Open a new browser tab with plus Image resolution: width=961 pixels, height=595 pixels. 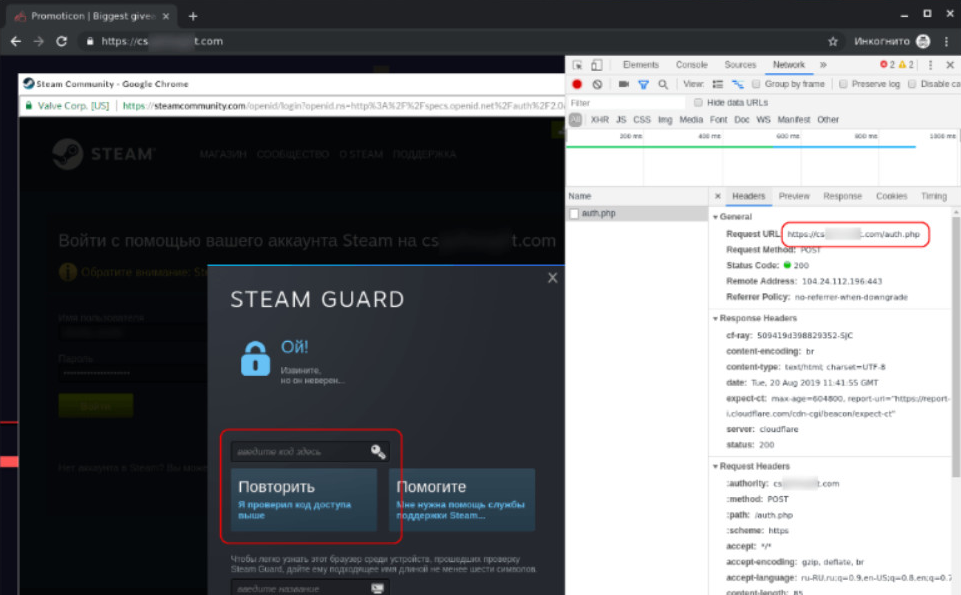pos(193,16)
